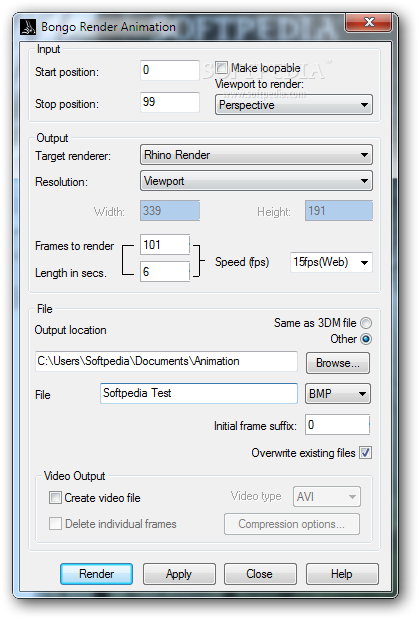Enable the Make loopable checkbox

coord(221,68)
